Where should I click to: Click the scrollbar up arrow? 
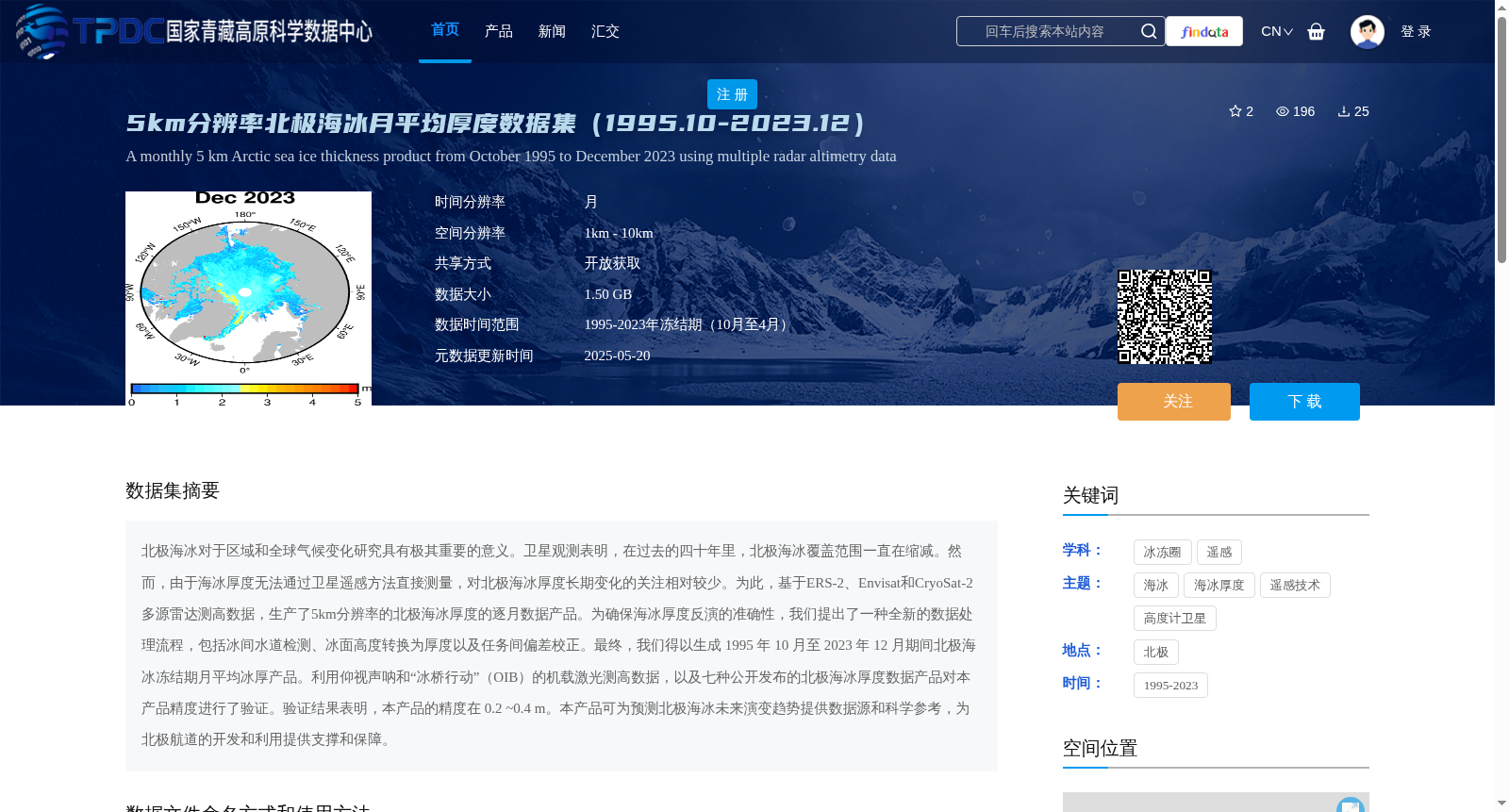point(1501,8)
